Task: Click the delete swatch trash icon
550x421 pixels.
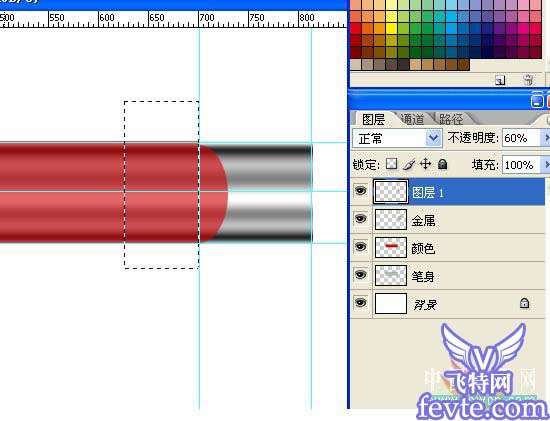Action: pos(528,80)
